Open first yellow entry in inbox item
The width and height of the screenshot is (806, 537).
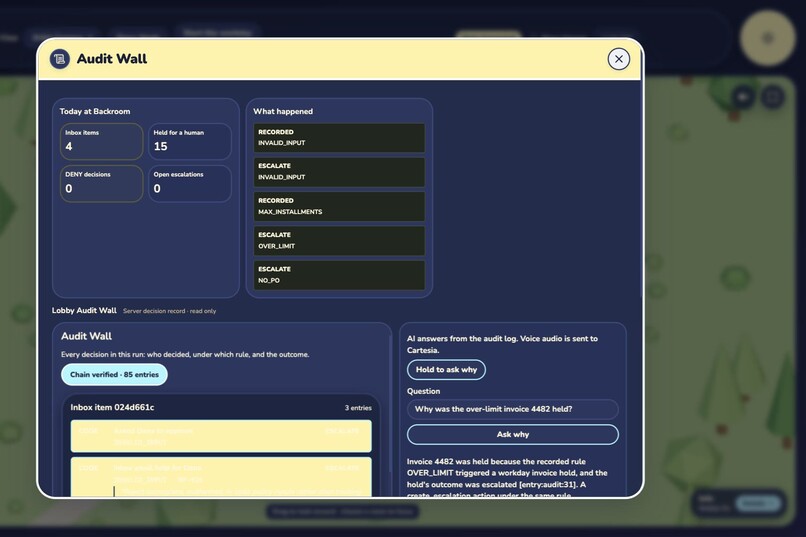pos(221,436)
